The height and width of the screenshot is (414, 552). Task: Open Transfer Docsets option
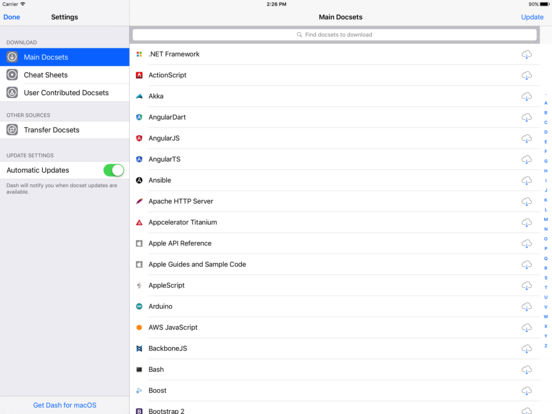65,130
